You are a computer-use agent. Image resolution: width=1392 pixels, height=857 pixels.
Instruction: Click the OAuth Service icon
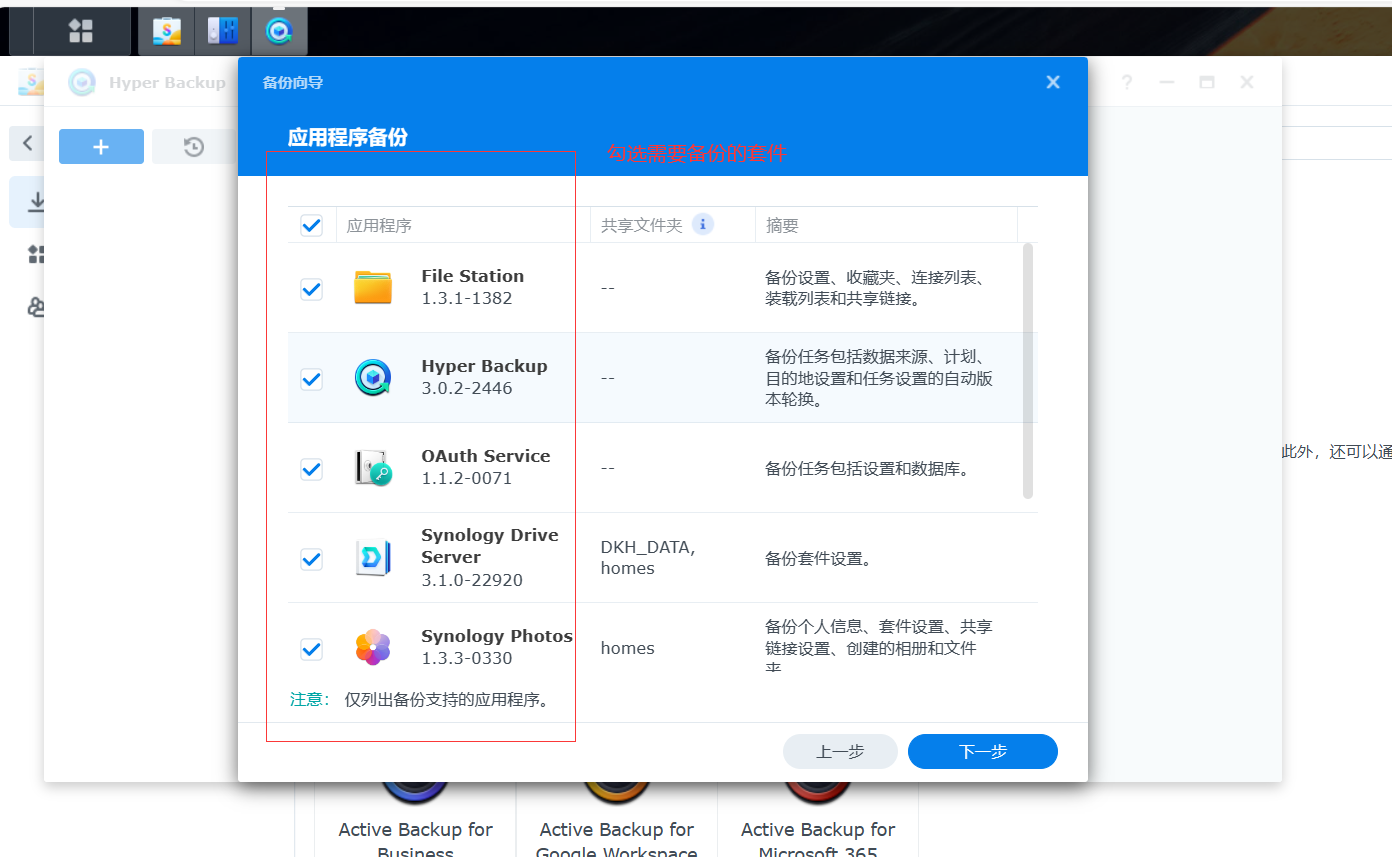point(373,468)
